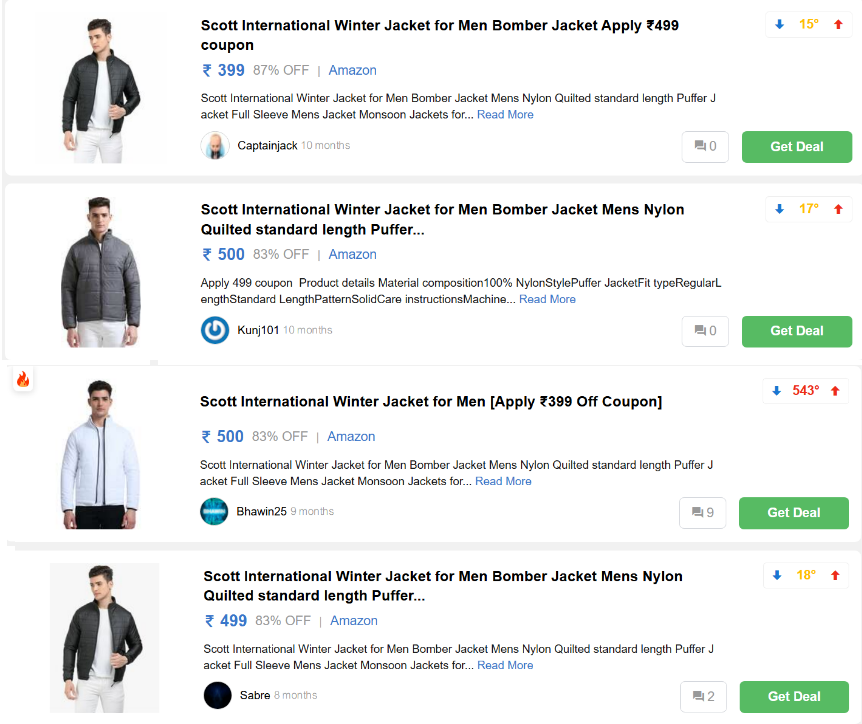The image size is (862, 724).
Task: Expand Read More on Kunj101's deal description
Action: point(547,299)
